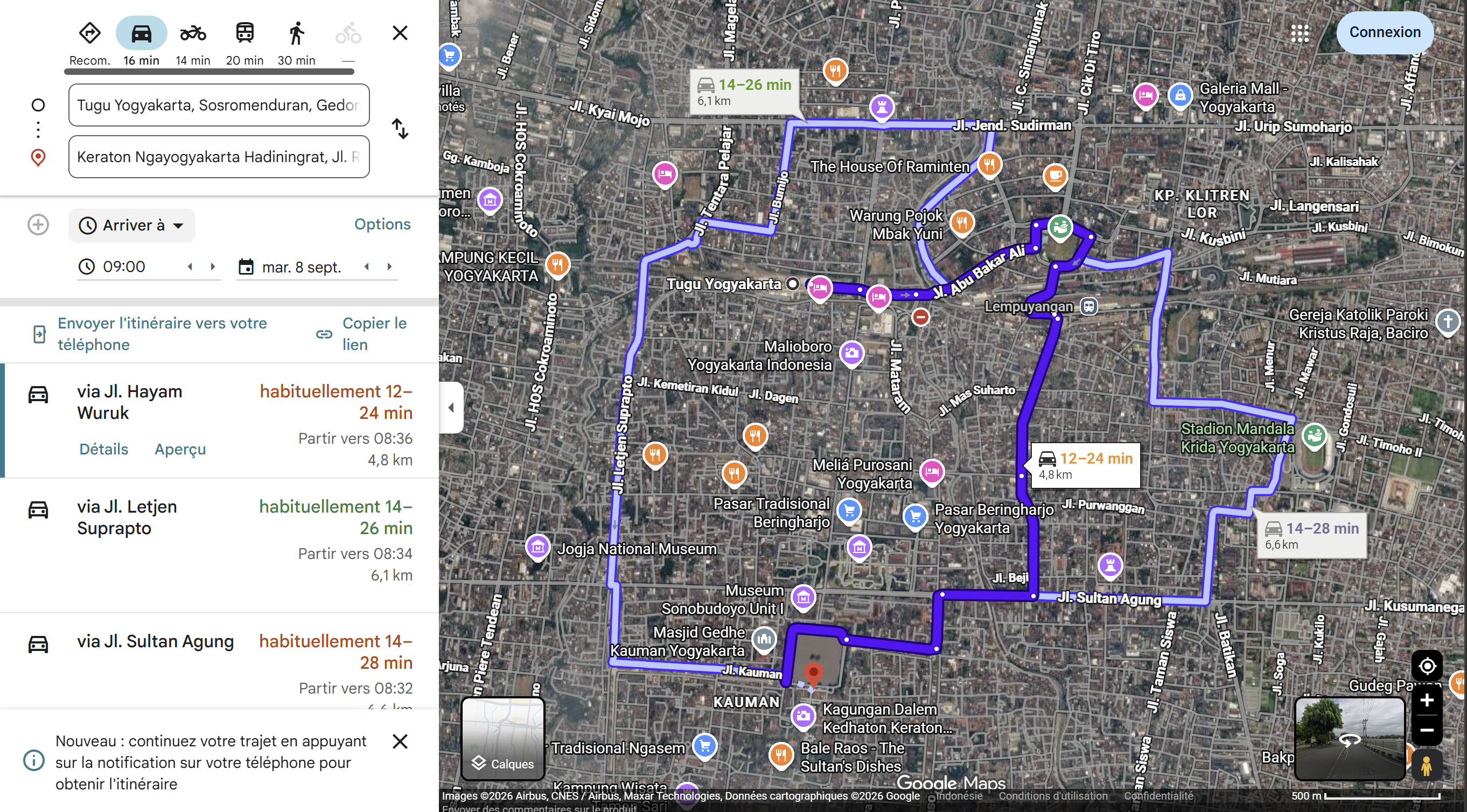Select the driving mode car icon
This screenshot has width=1467, height=812.
[141, 33]
